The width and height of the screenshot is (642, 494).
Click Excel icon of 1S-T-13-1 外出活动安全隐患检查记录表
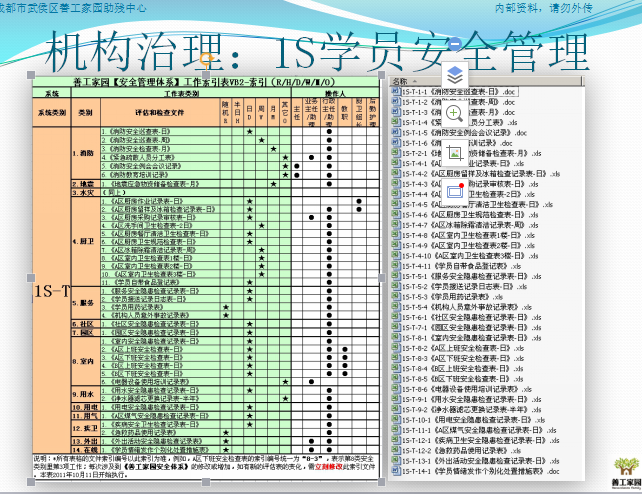point(396,460)
